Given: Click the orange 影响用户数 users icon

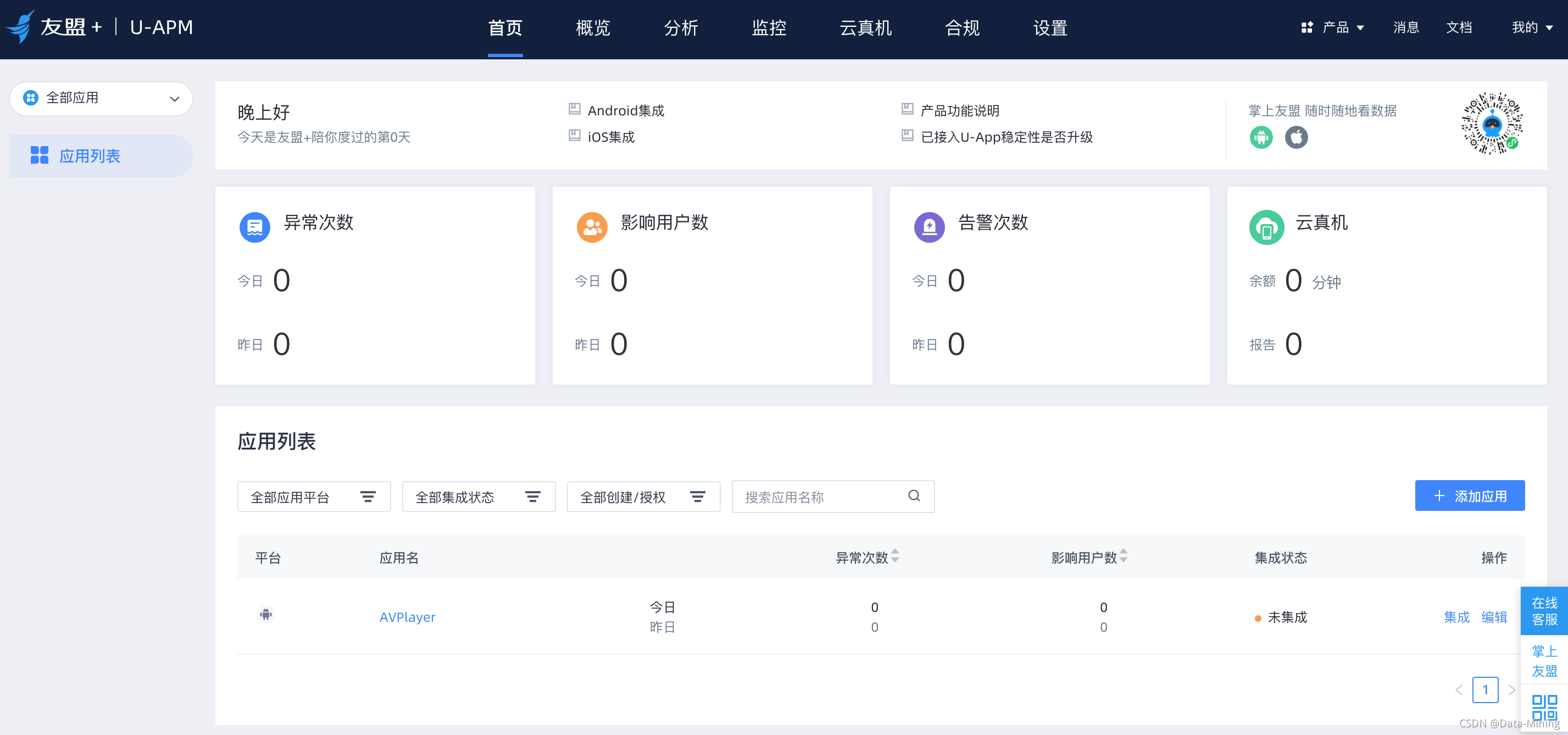Looking at the screenshot, I should [592, 227].
